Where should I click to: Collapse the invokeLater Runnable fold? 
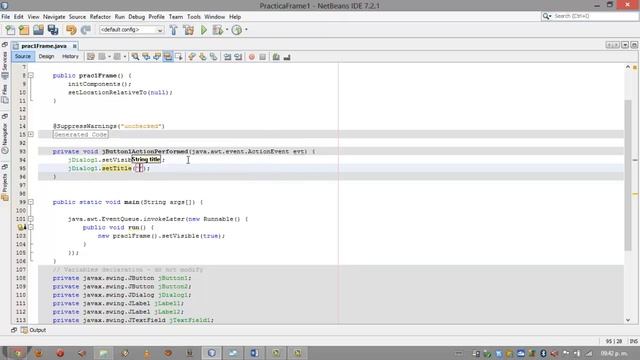coord(31,219)
